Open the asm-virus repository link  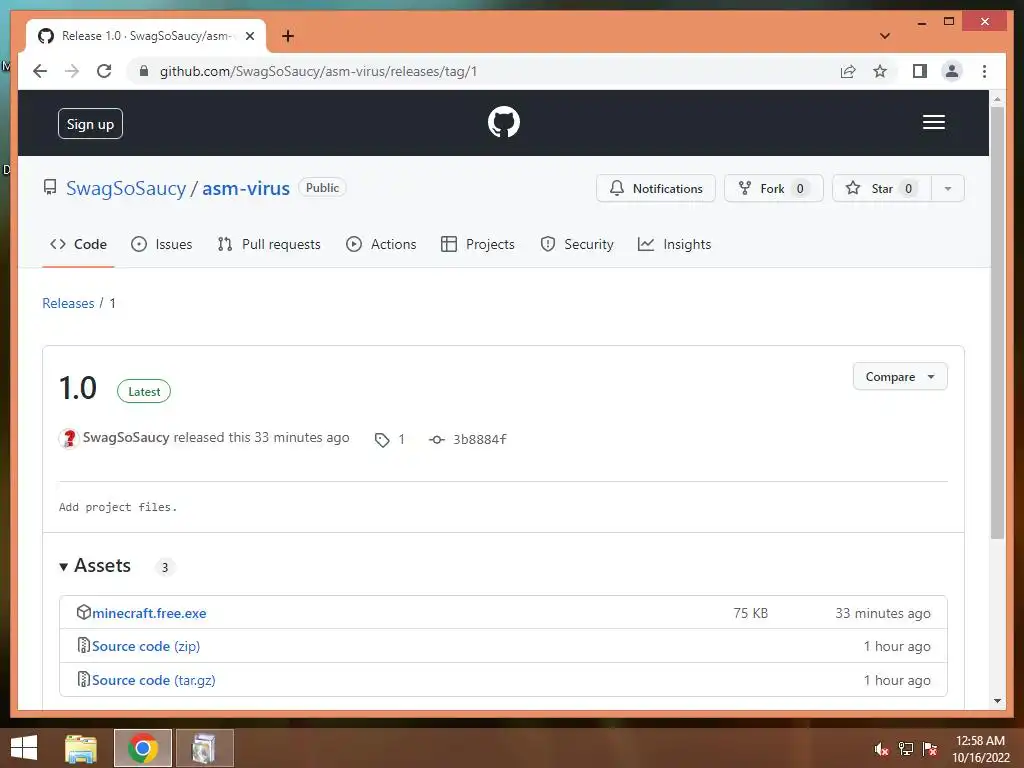click(x=246, y=188)
